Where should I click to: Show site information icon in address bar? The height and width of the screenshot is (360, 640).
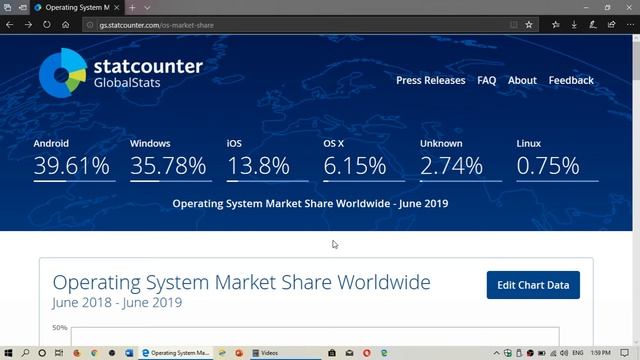(90, 25)
